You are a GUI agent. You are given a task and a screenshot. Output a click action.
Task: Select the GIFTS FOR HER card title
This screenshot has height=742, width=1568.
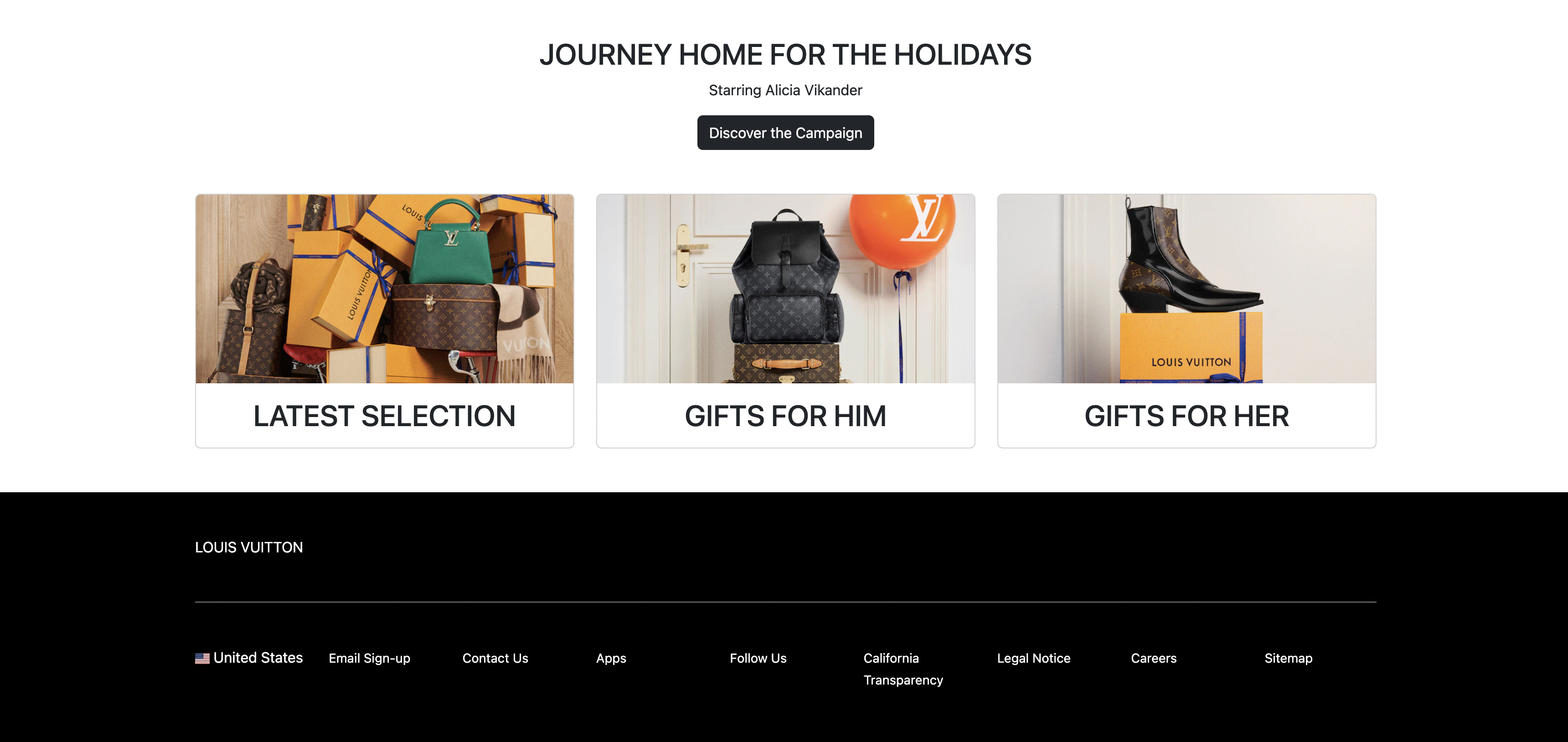pyautogui.click(x=1186, y=416)
